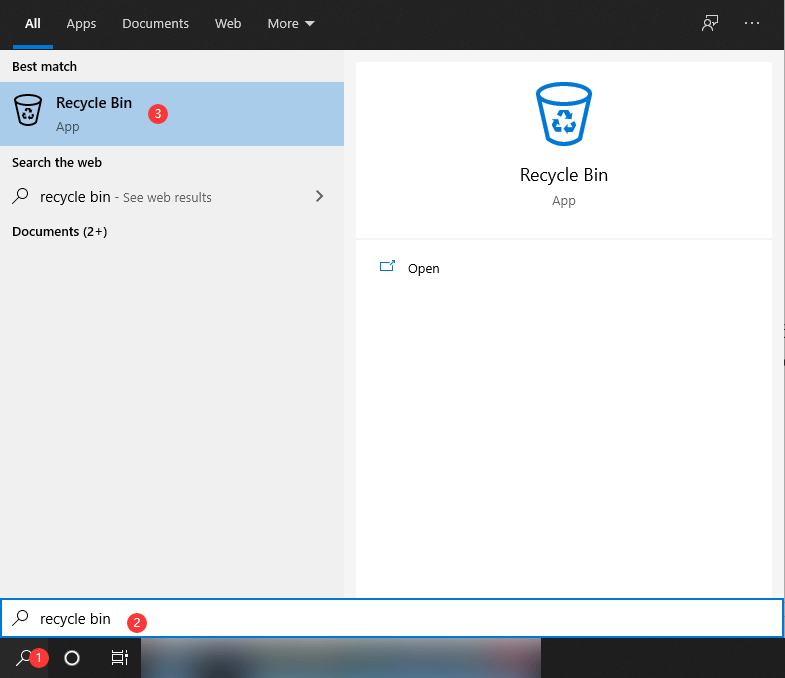Open the Recycle Bin best match result
Viewport: 785px width, 678px height.
click(x=172, y=114)
